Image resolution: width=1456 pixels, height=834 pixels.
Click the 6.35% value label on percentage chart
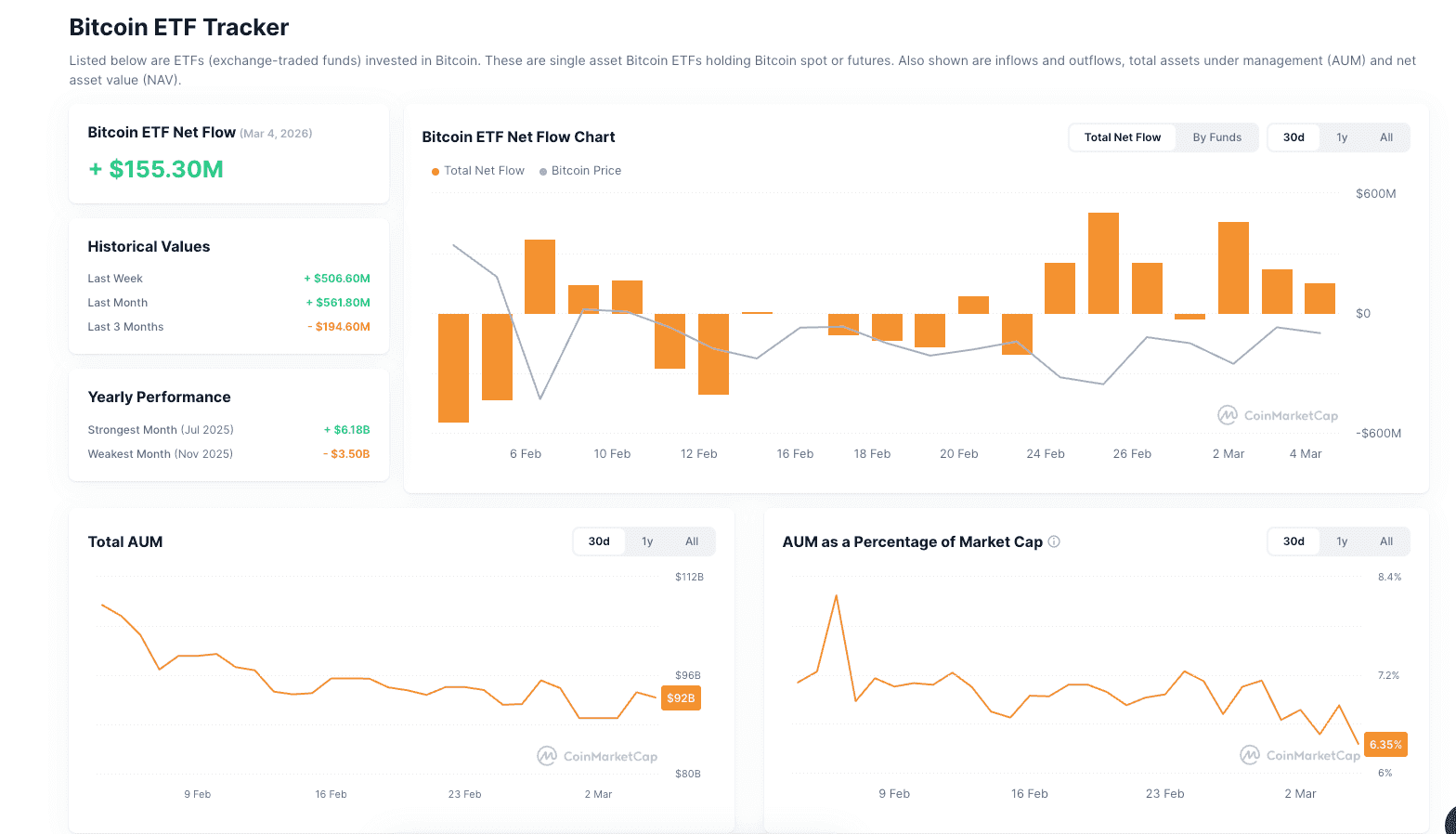pyautogui.click(x=1385, y=745)
